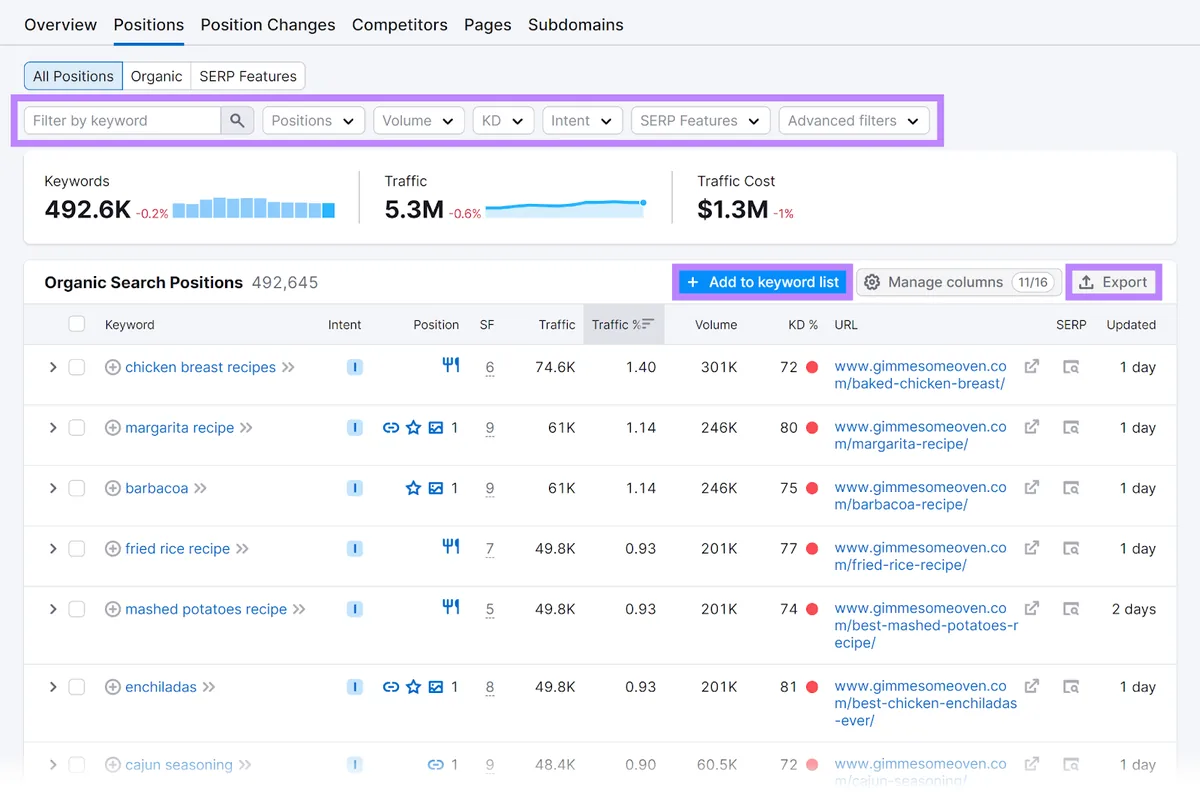Click the link SERP feature icon for margarita recipe
Image resolution: width=1200 pixels, height=792 pixels.
coord(391,428)
